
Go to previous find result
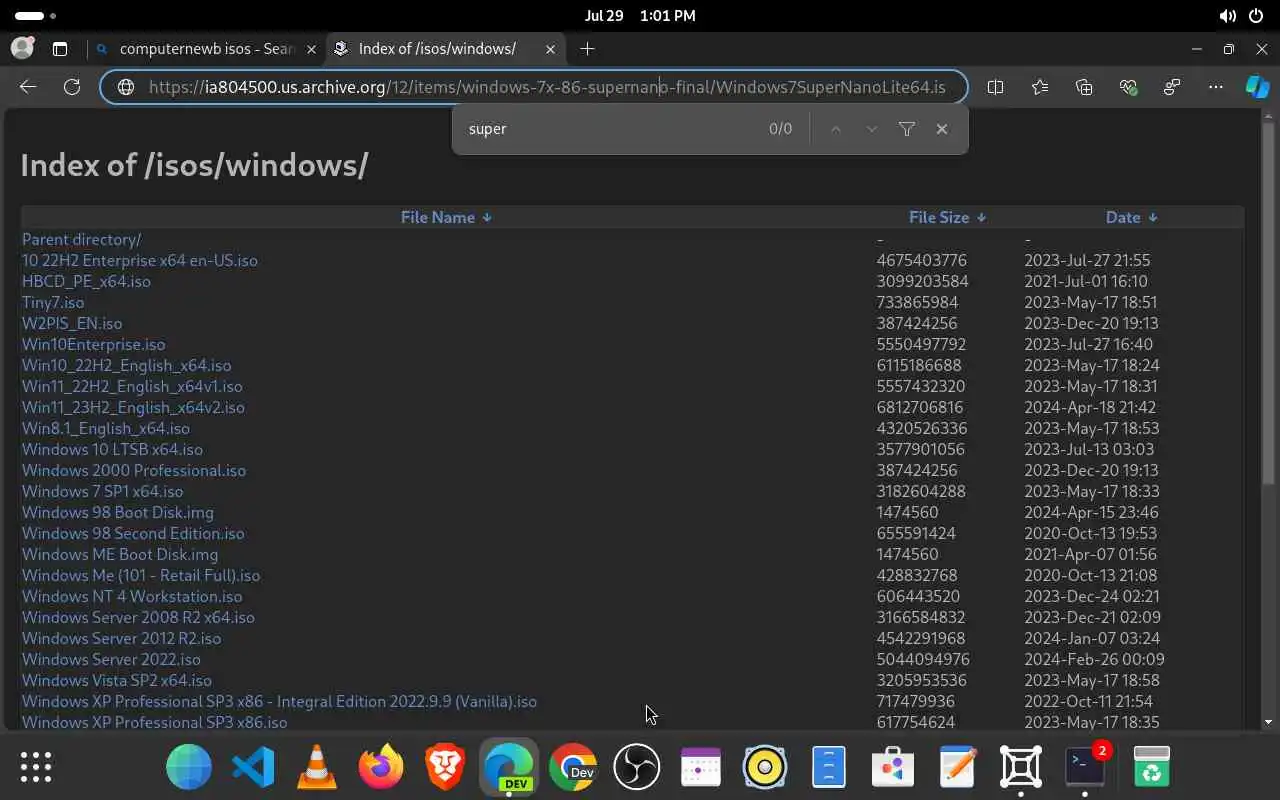[835, 129]
